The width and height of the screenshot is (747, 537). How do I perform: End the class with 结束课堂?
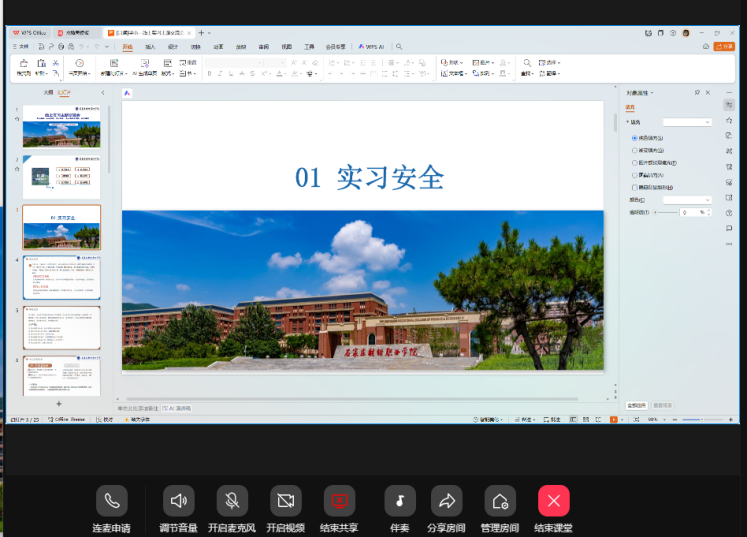coord(553,500)
